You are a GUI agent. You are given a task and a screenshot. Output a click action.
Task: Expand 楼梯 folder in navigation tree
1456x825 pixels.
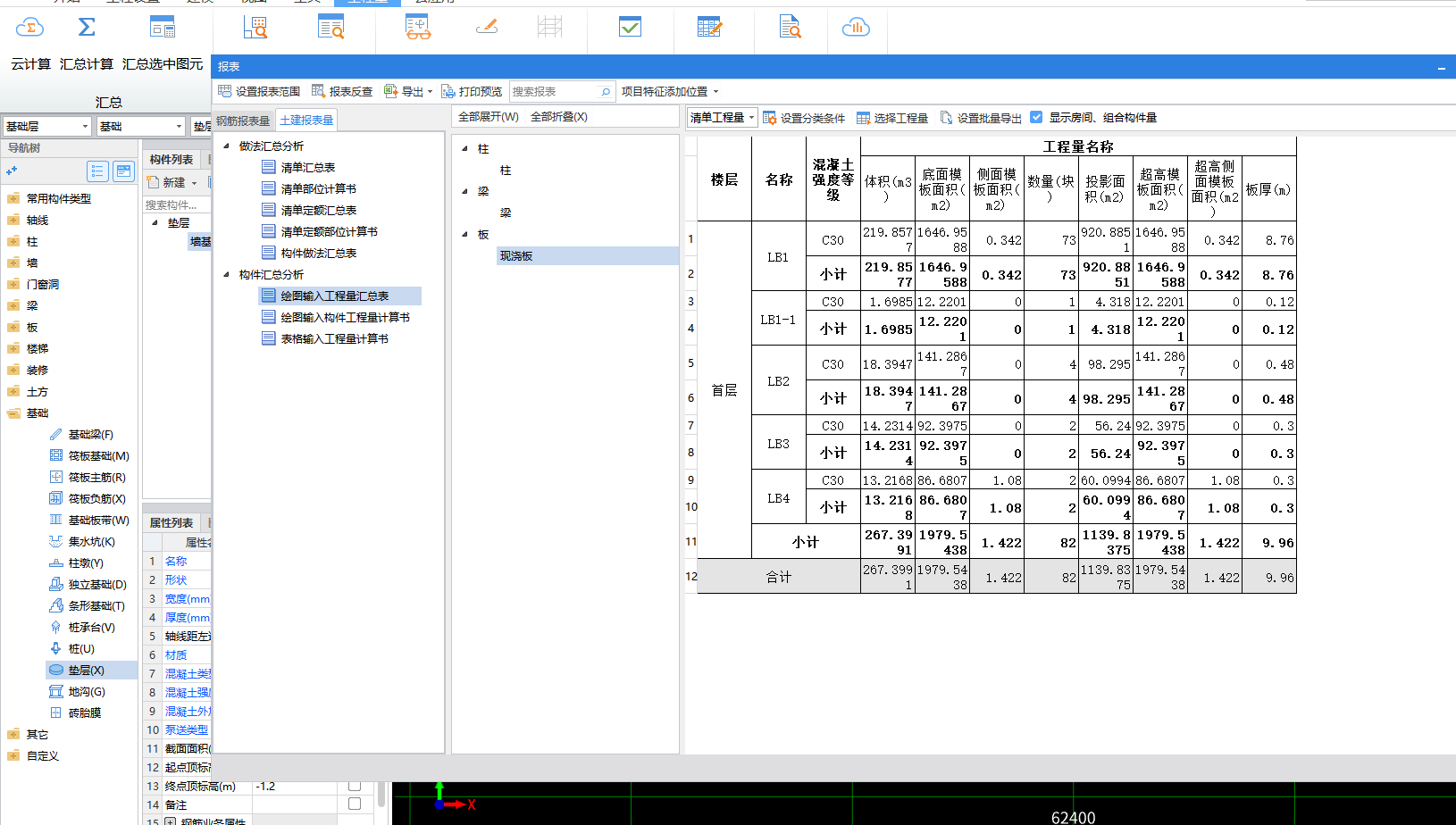(13, 349)
